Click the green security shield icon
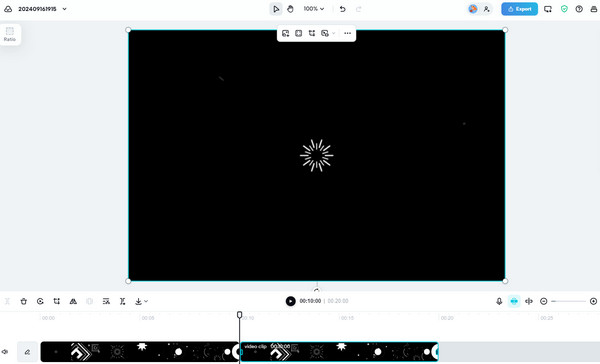The height and width of the screenshot is (364, 600). pyautogui.click(x=564, y=9)
